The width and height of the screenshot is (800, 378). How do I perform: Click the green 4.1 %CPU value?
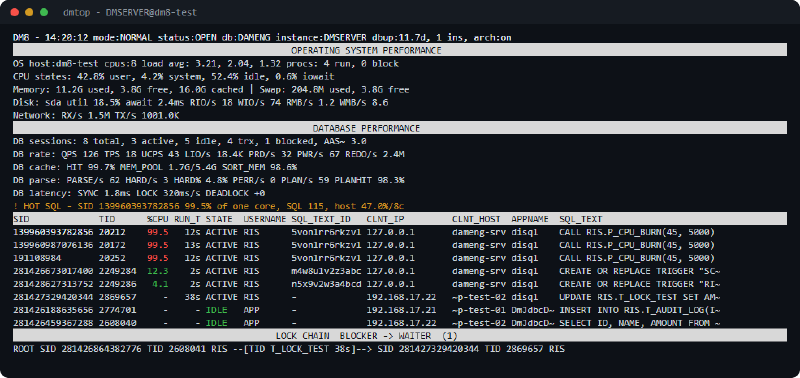pyautogui.click(x=161, y=284)
